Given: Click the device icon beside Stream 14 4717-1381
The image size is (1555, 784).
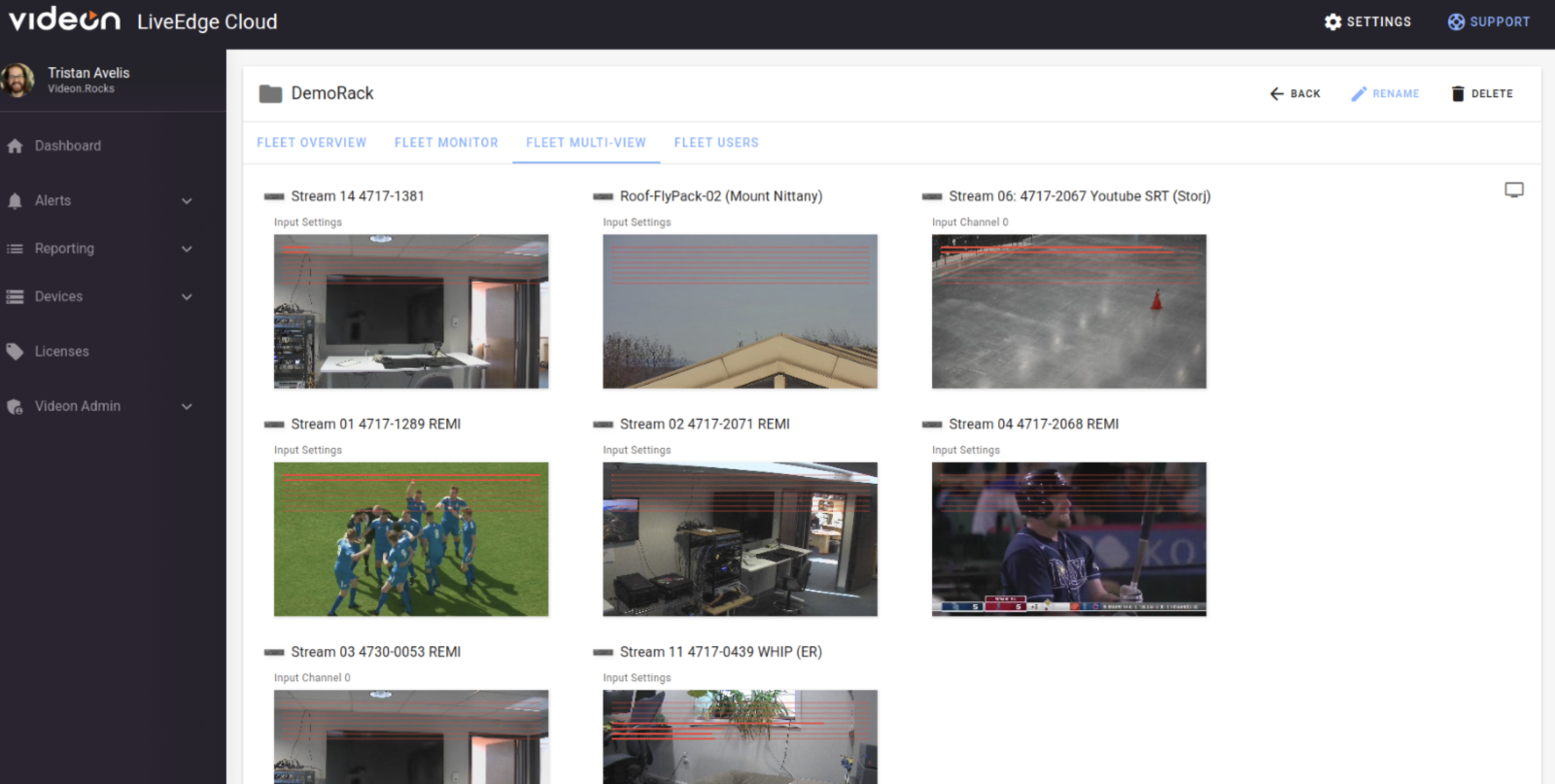Looking at the screenshot, I should (274, 196).
